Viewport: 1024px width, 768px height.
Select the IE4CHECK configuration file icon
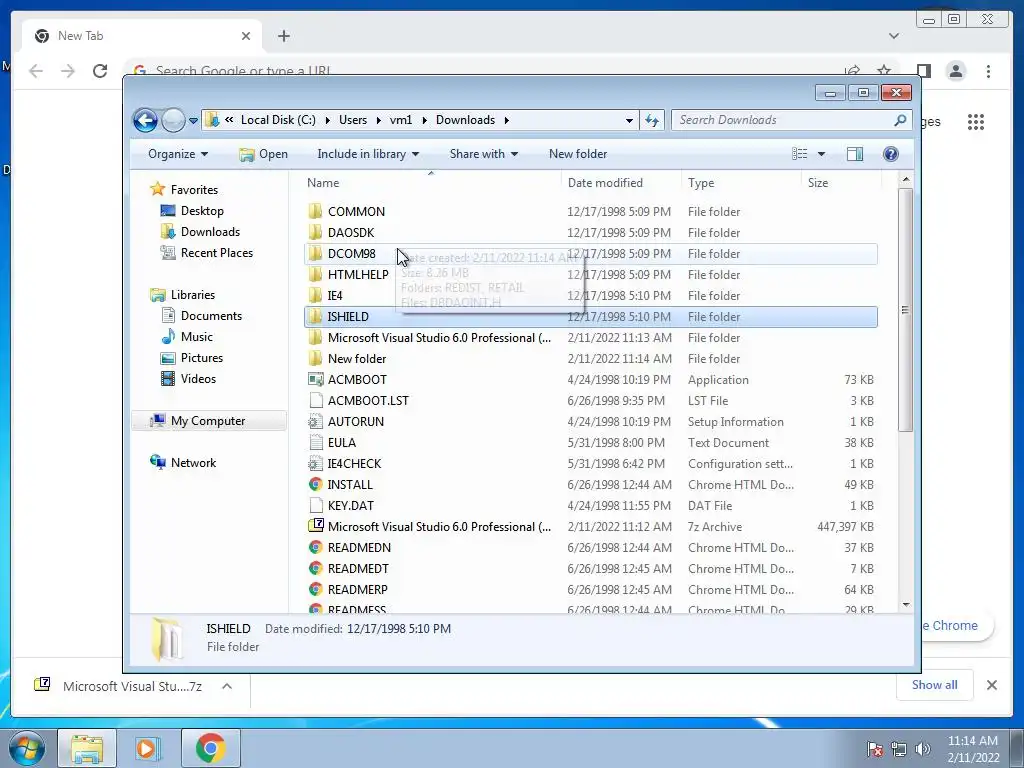[315, 464]
